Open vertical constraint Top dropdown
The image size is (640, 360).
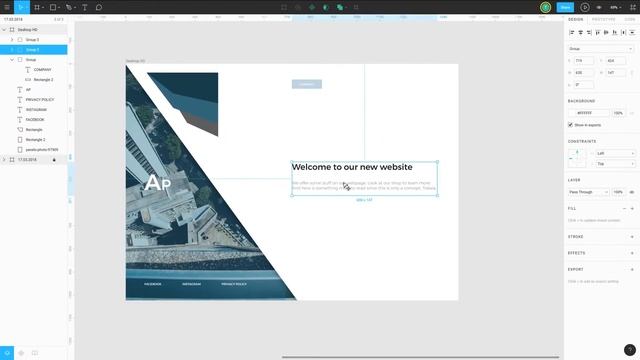[x=616, y=164]
